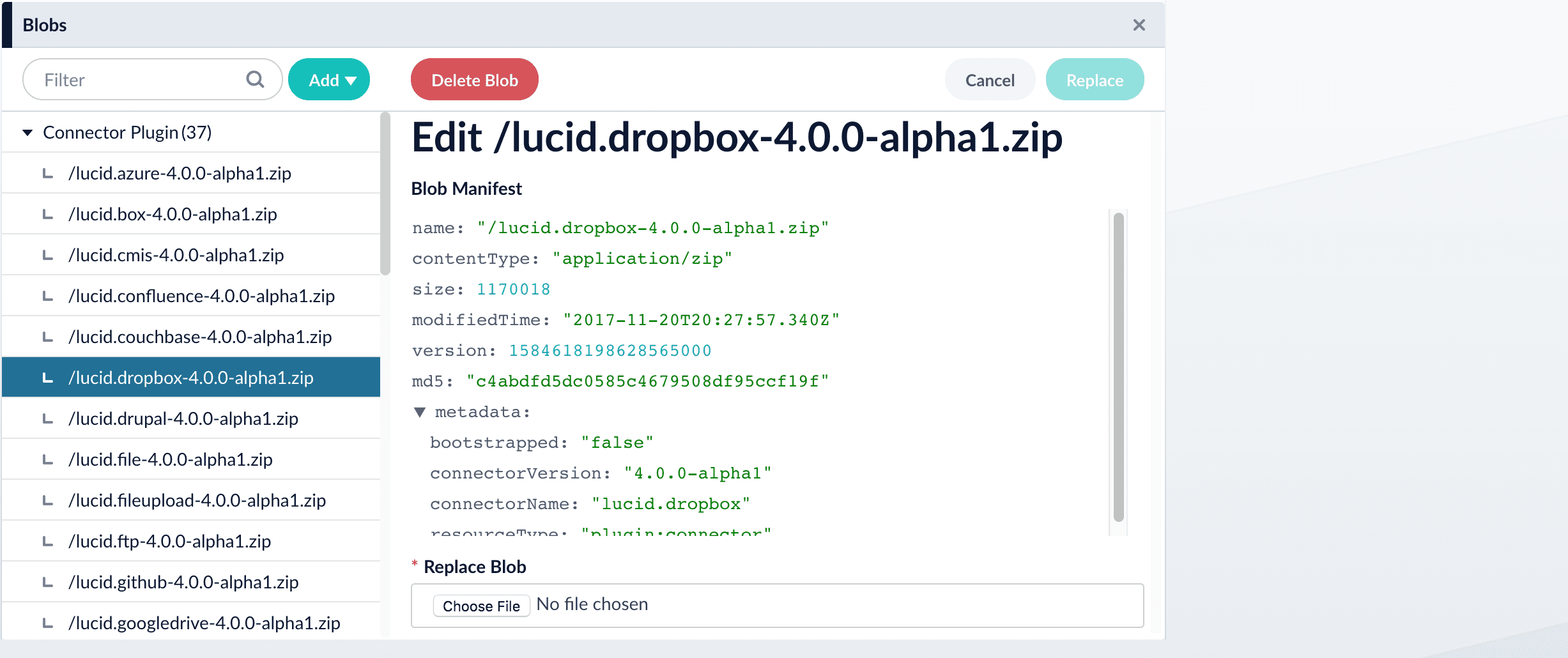Focus the Filter input field

[x=152, y=79]
